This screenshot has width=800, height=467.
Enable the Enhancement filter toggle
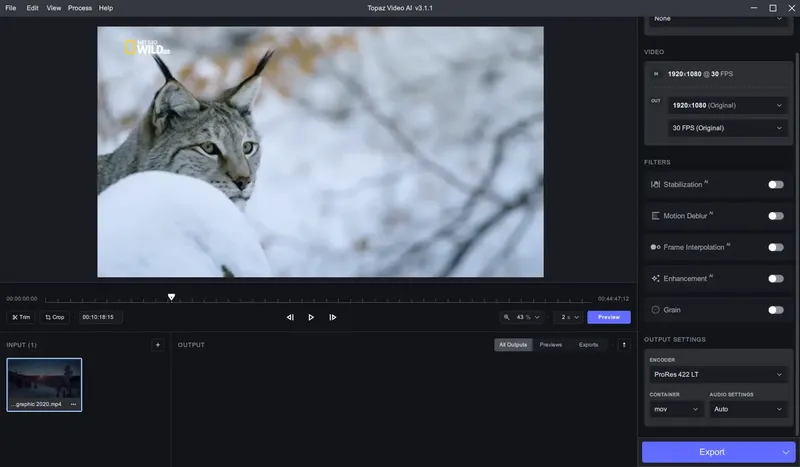776,279
